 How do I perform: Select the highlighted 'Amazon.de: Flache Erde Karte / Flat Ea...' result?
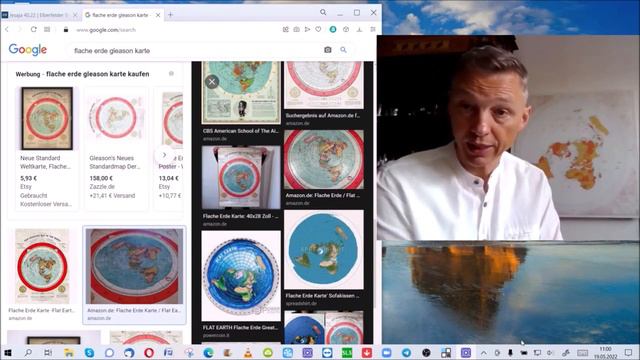point(134,274)
